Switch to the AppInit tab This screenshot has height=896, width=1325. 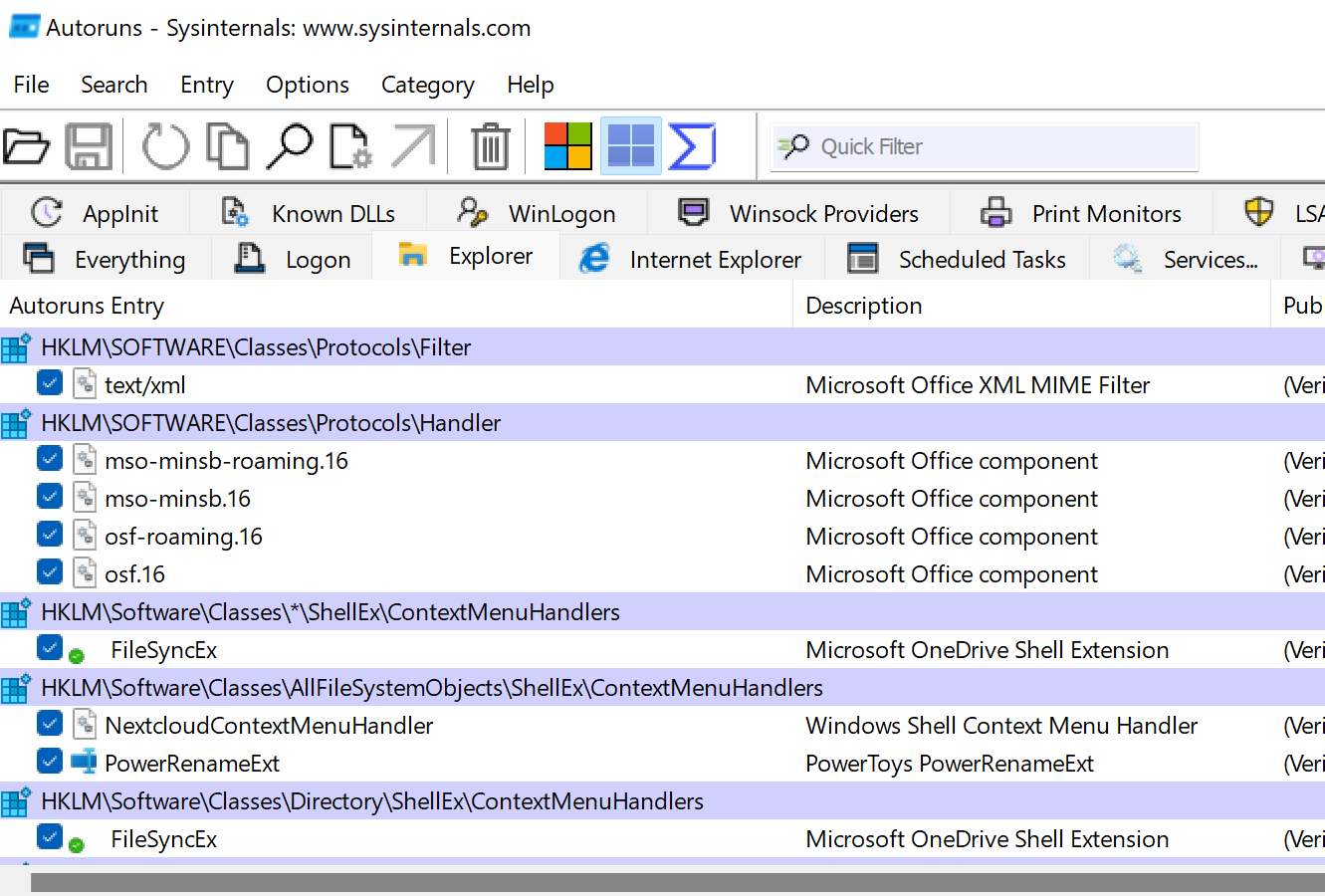click(x=96, y=213)
